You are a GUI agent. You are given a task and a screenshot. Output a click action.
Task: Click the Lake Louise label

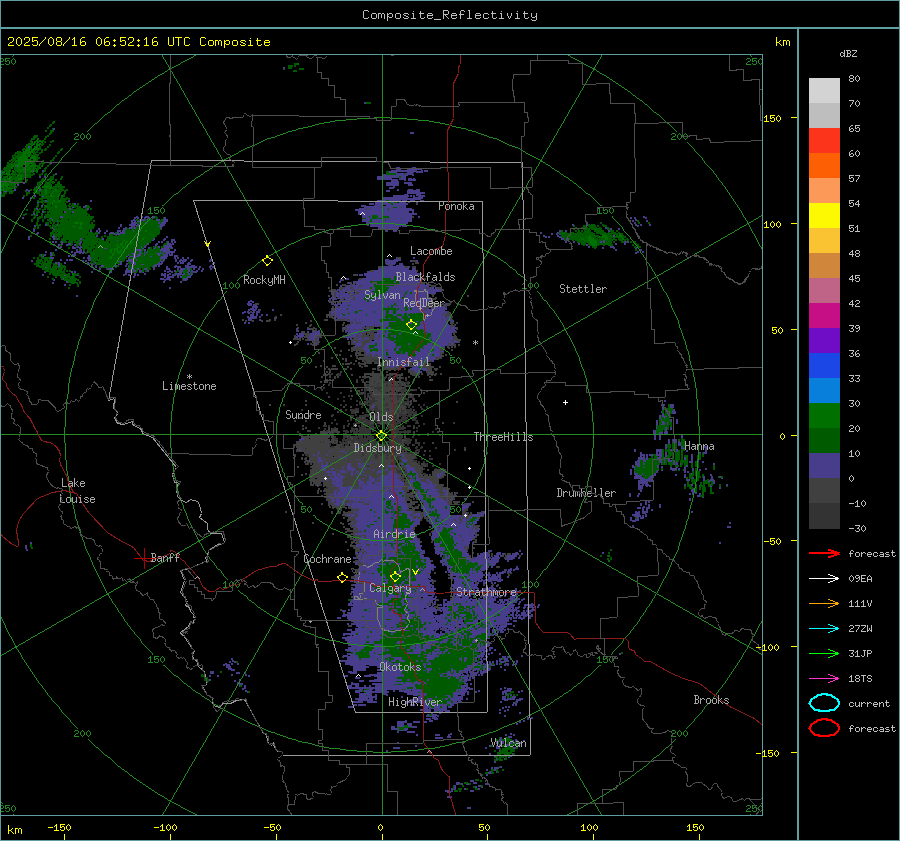click(77, 491)
